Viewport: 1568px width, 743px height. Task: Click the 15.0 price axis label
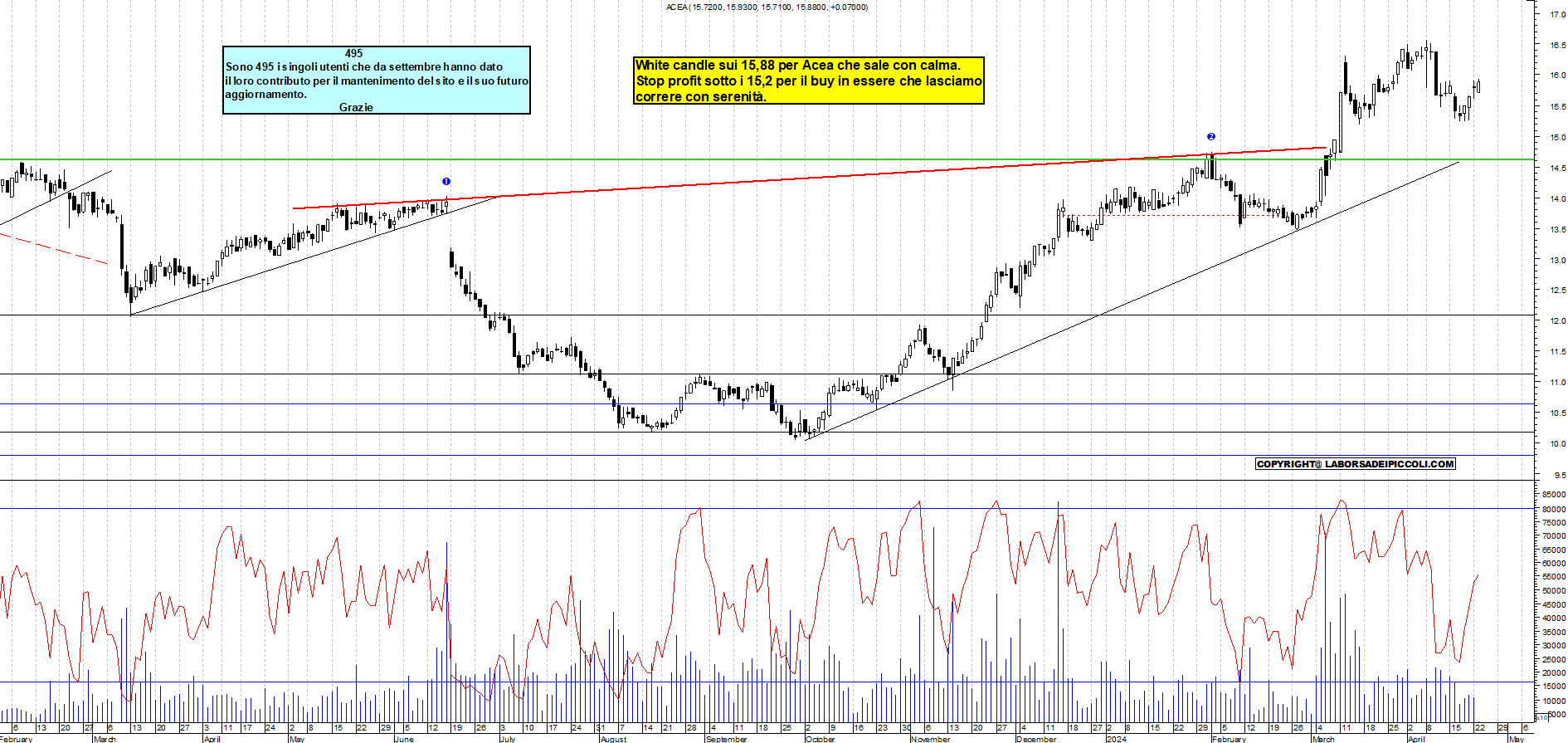(1558, 137)
